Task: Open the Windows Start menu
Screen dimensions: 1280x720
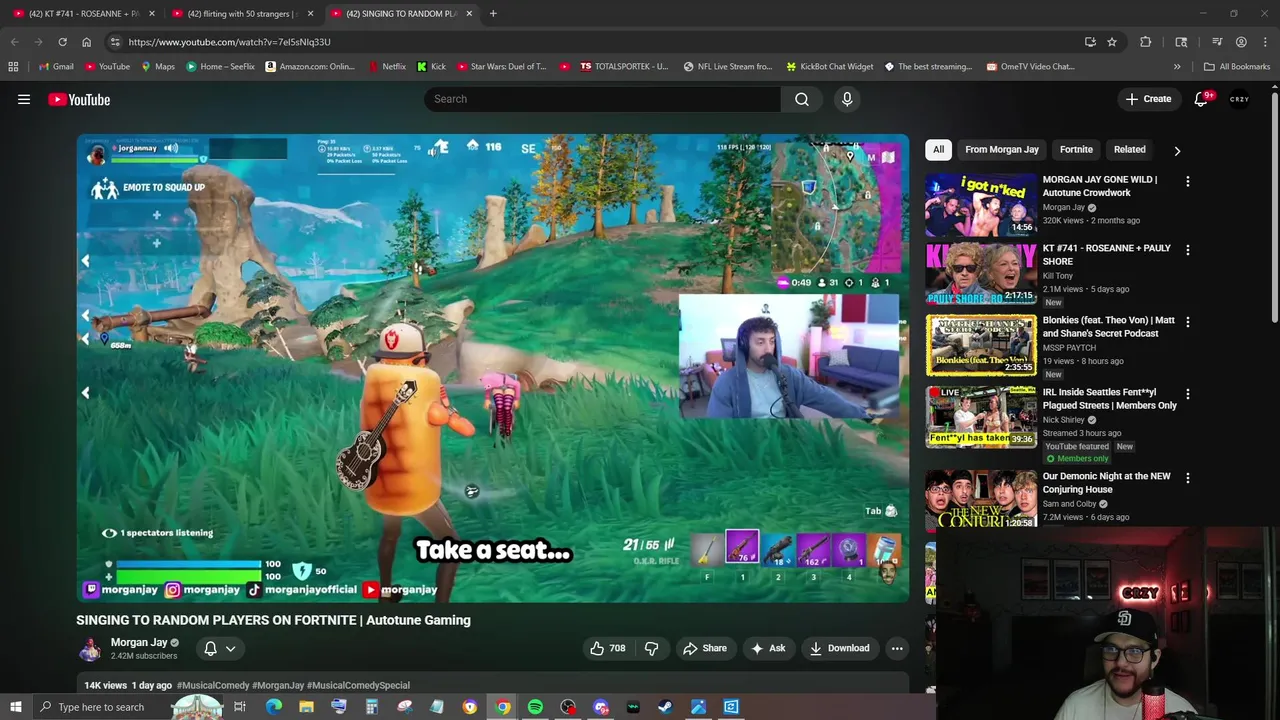Action: 16,707
